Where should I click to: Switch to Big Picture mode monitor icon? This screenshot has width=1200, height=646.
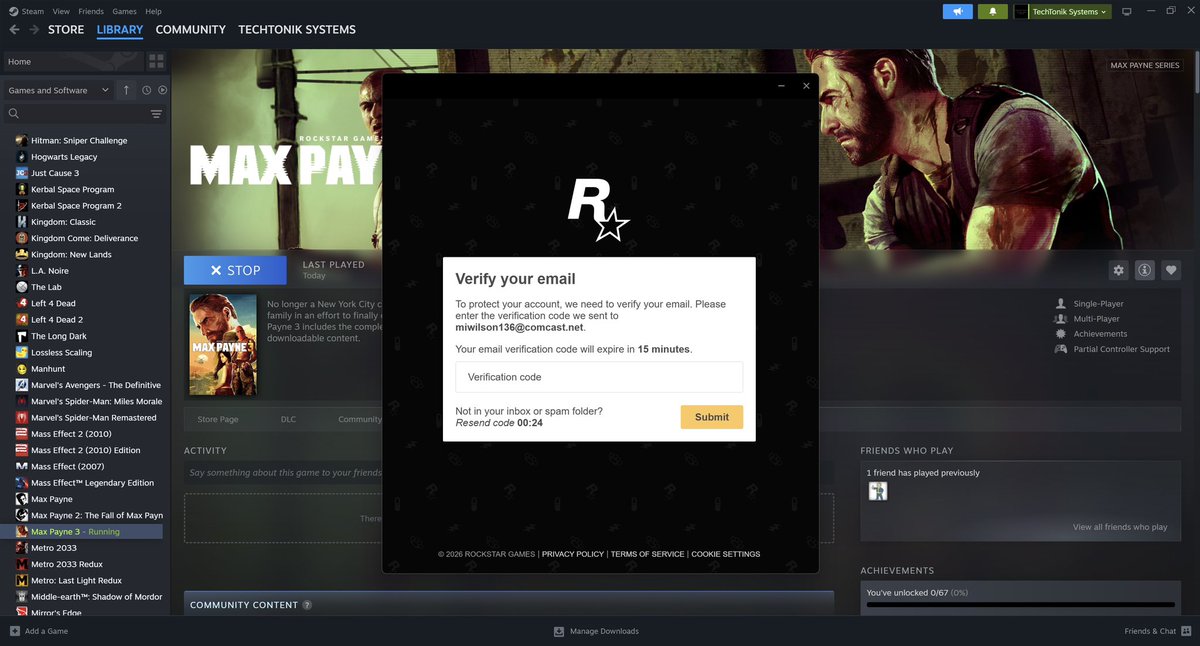1127,12
